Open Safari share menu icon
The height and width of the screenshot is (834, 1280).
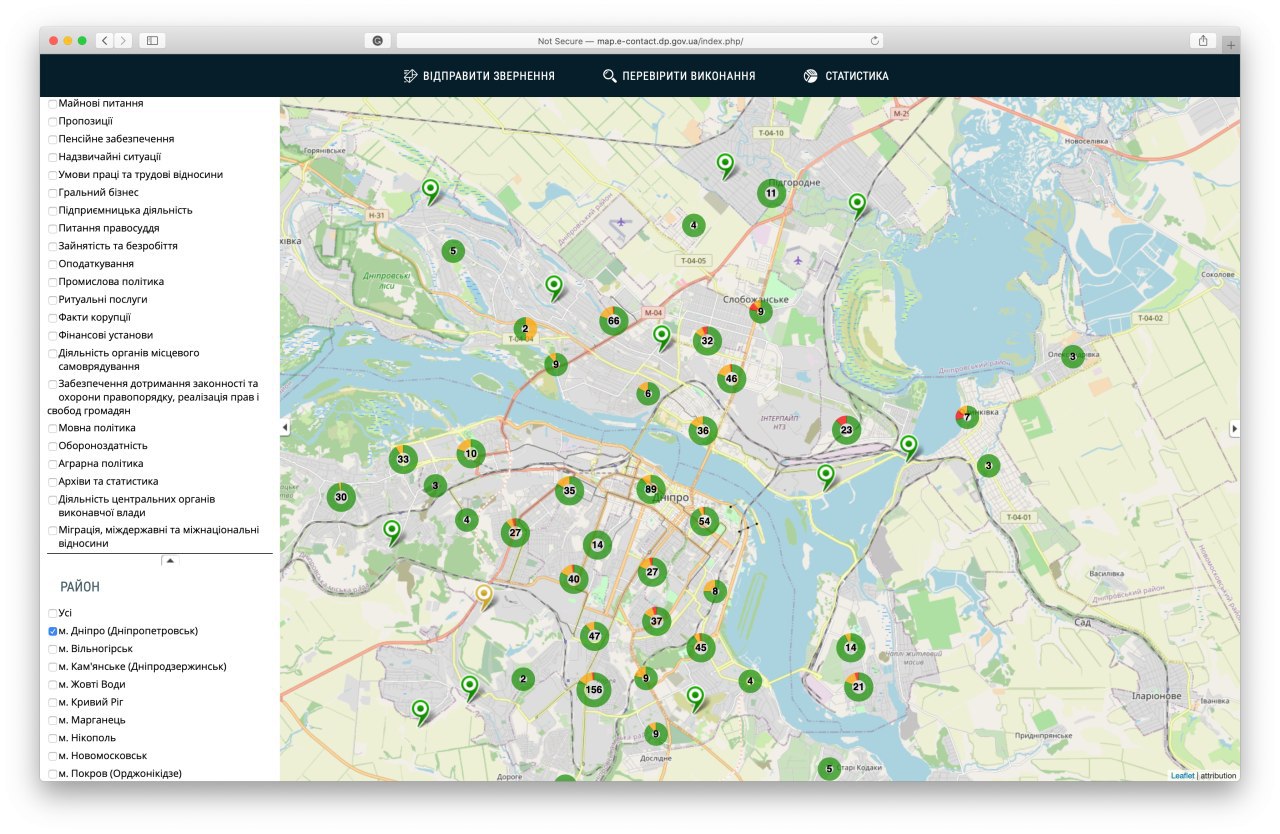tap(1203, 41)
